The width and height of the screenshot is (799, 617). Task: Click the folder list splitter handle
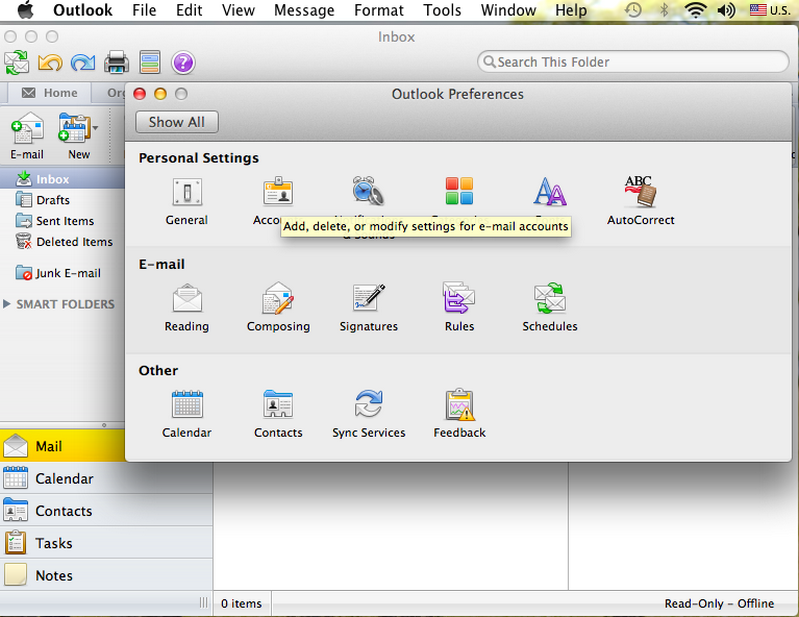pos(104,425)
